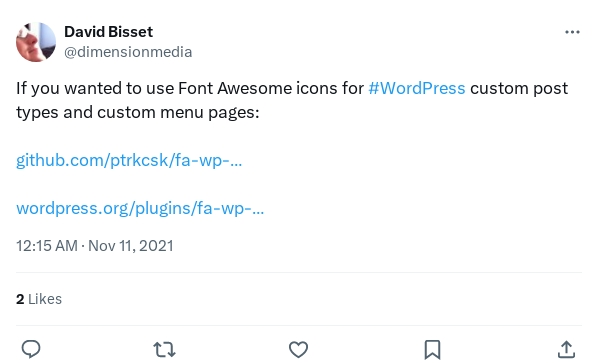Open the three-dot more options menu
The image size is (598, 363).
point(572,32)
